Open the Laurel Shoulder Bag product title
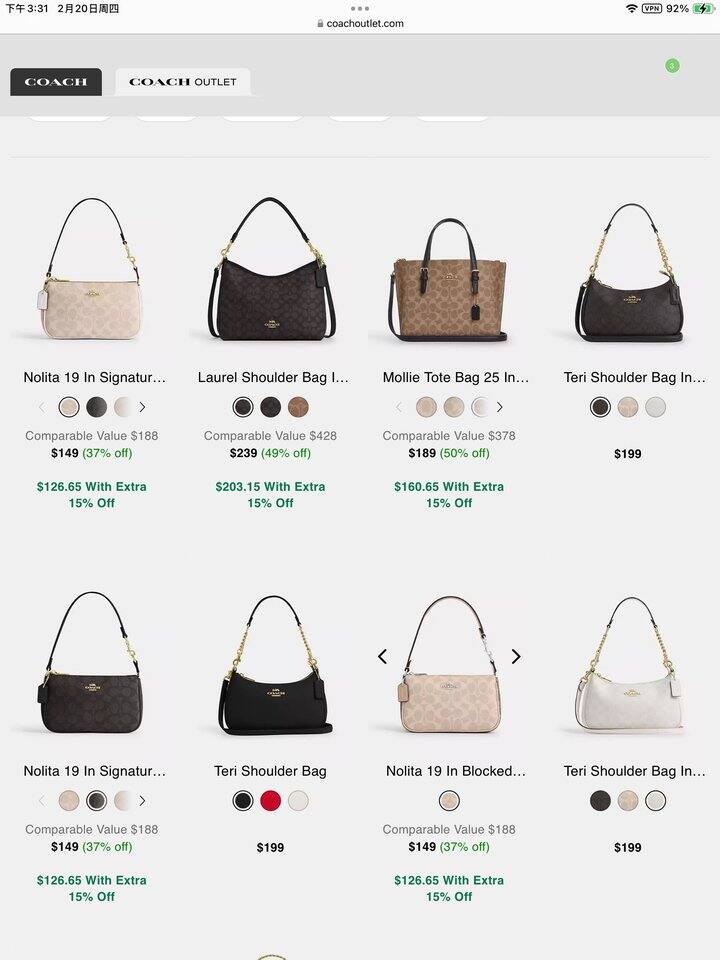Screen dimensions: 720x960 [x=273, y=378]
